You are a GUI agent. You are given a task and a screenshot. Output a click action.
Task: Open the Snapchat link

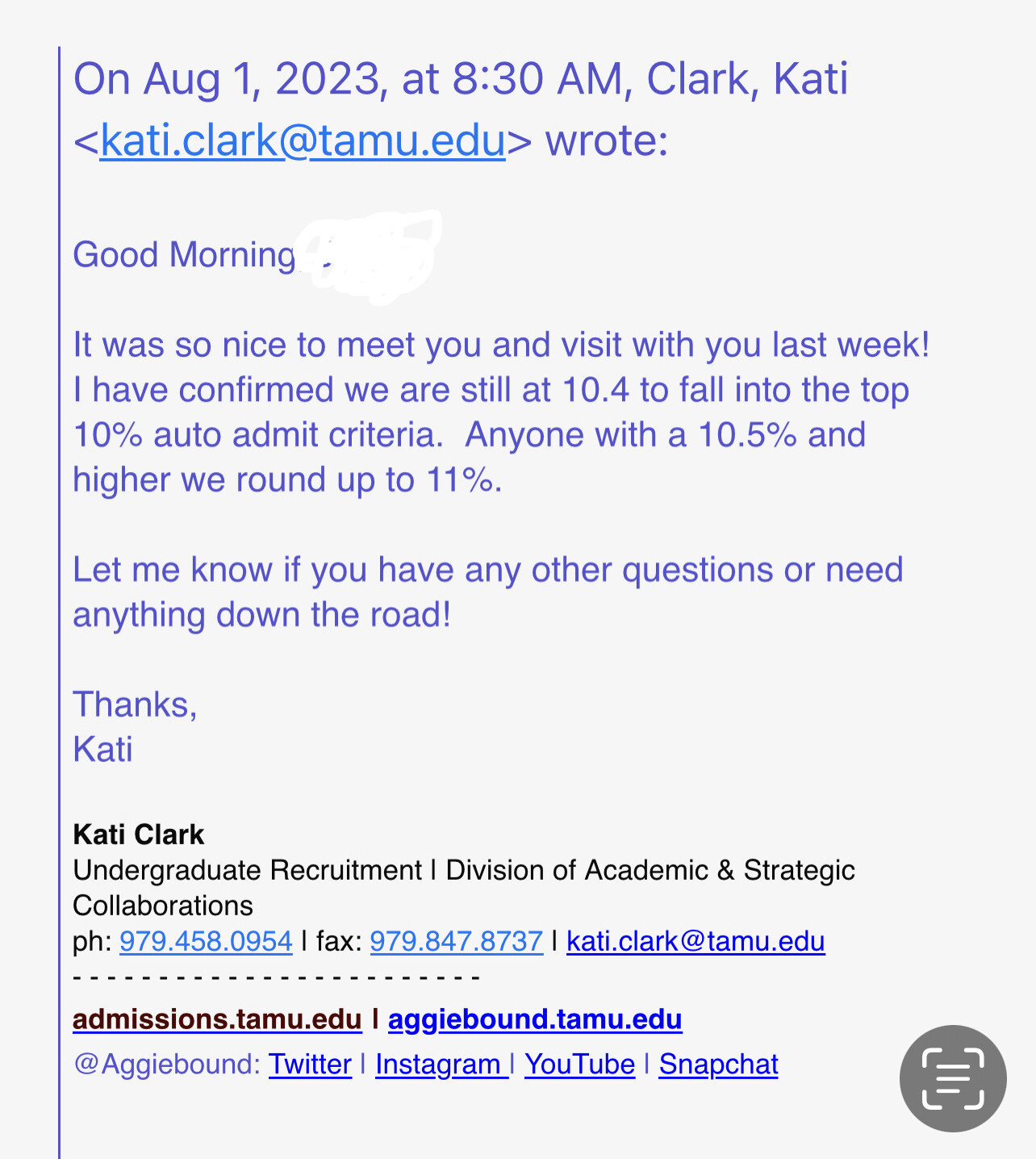pyautogui.click(x=718, y=1065)
